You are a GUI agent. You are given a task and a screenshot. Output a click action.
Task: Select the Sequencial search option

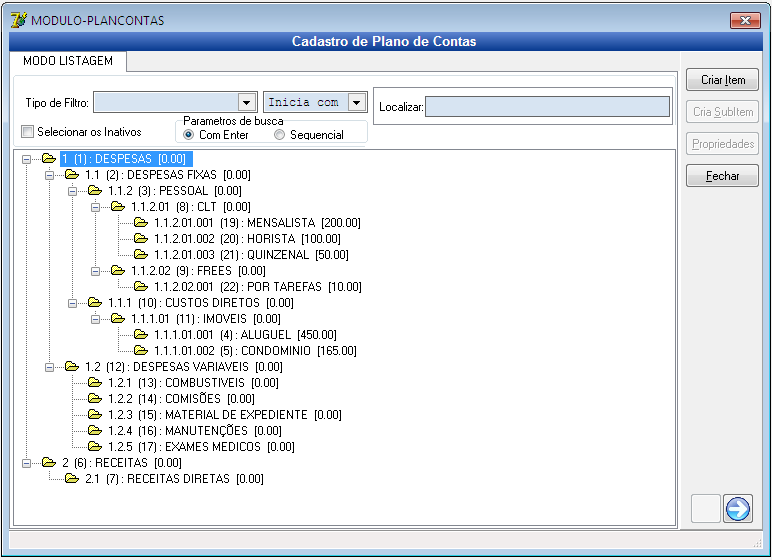click(x=280, y=135)
